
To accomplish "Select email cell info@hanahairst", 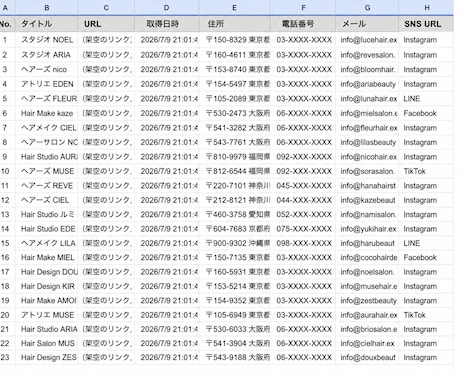I will coord(367,186).
